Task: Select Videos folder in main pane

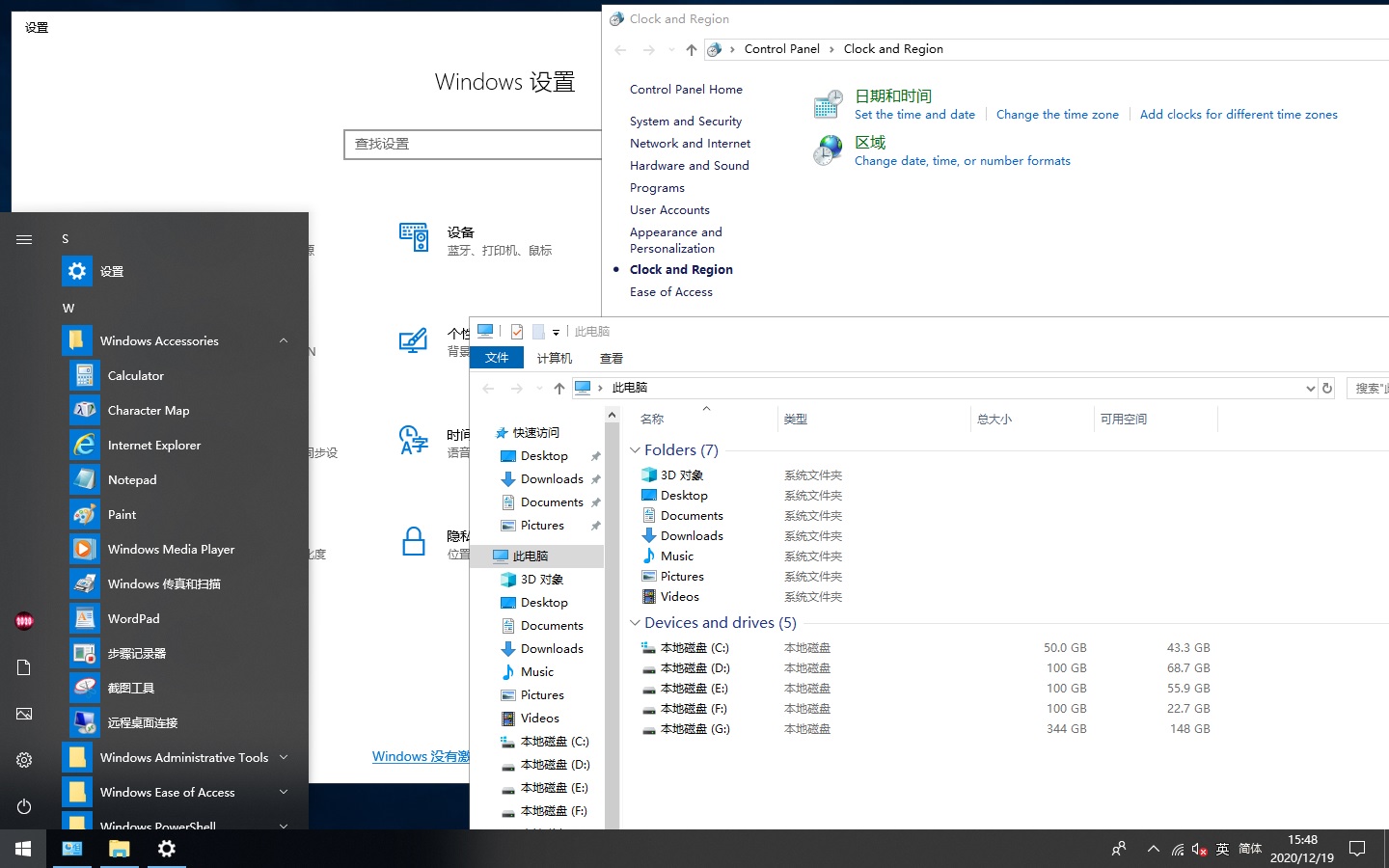Action: tap(679, 596)
